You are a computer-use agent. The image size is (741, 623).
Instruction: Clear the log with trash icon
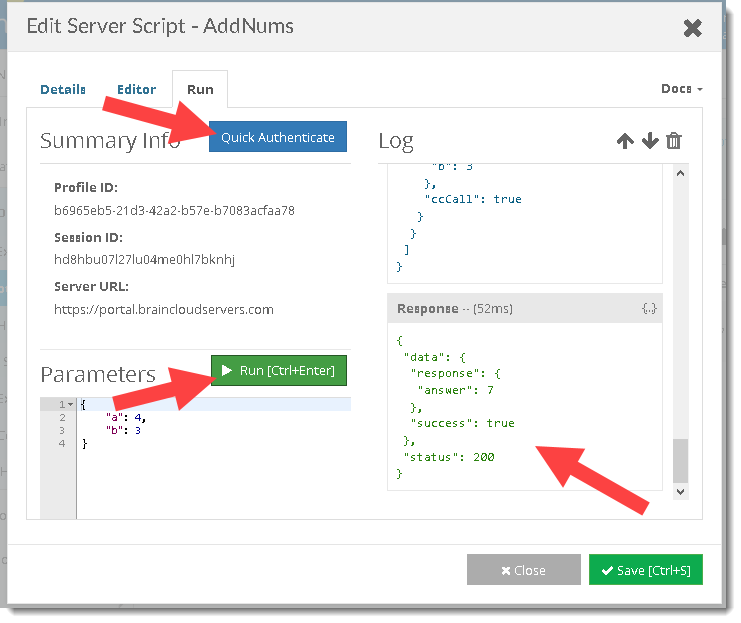[674, 141]
